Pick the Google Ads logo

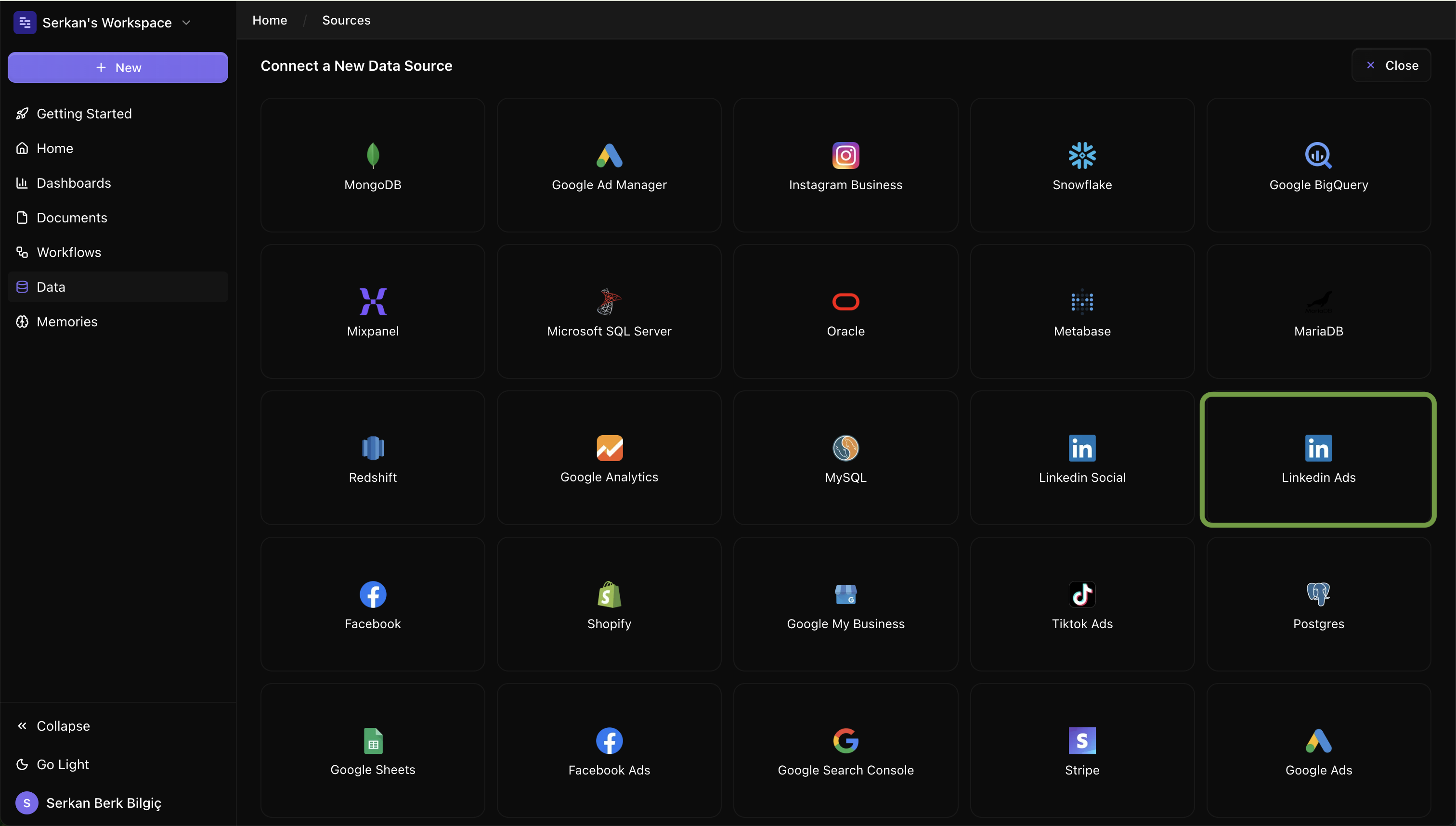(1318, 741)
